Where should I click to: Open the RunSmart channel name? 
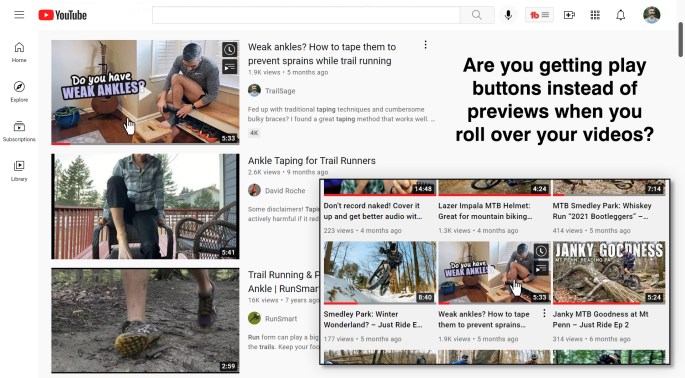point(281,319)
